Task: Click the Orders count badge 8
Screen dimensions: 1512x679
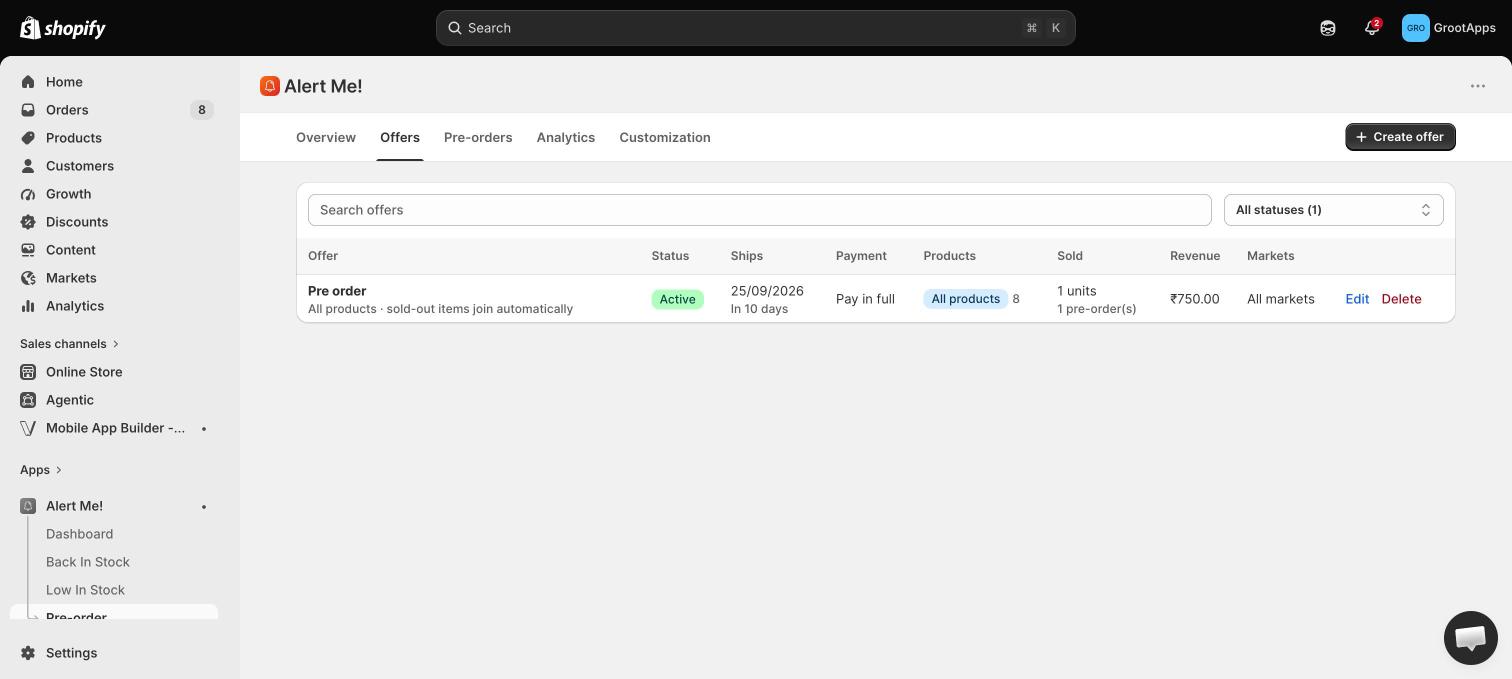Action: [x=202, y=110]
